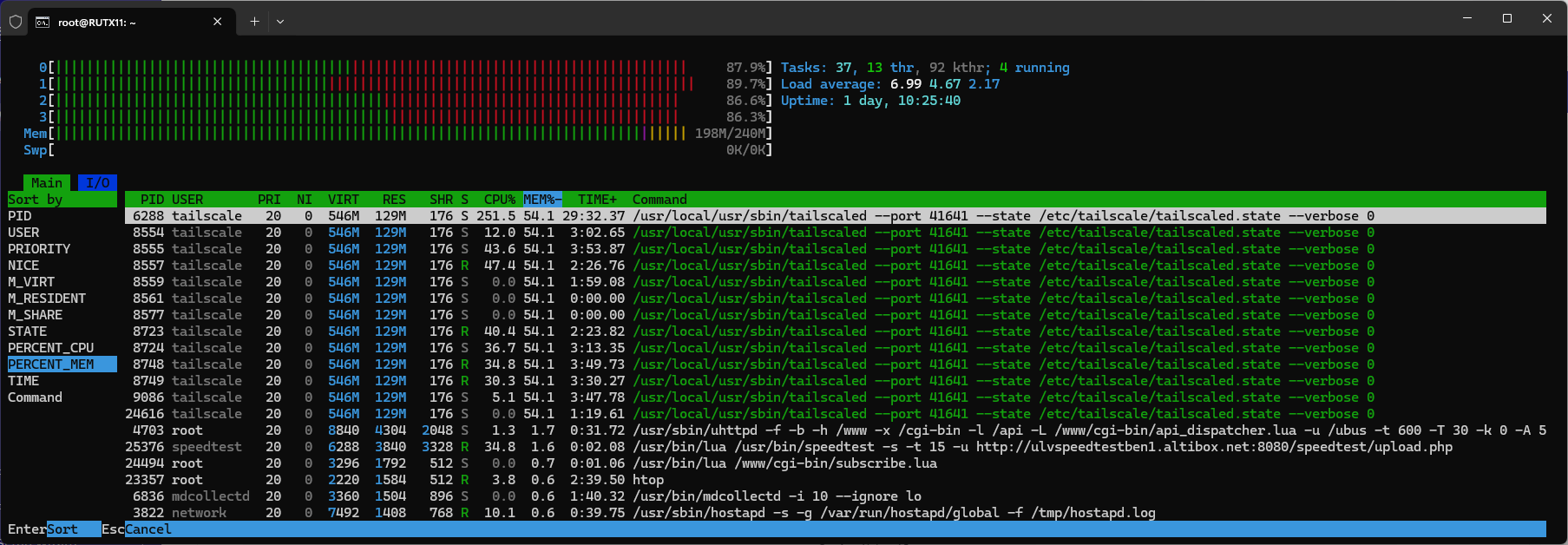The image size is (1568, 545).
Task: Click the shield icon left of terminal tab
Action: [x=16, y=22]
